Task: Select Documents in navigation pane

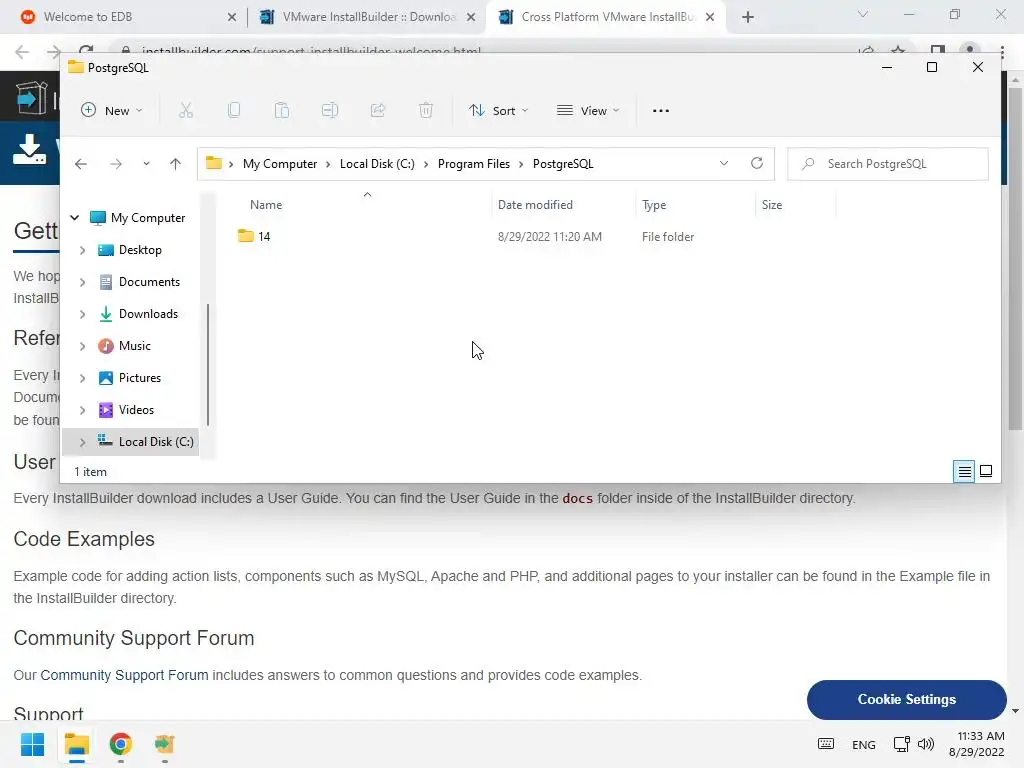Action: [149, 282]
